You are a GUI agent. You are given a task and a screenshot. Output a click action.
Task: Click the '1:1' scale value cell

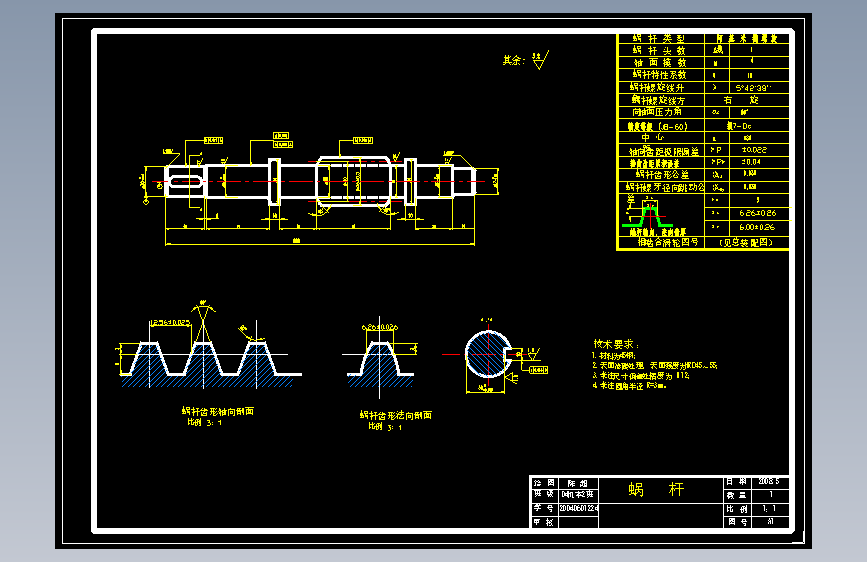[x=769, y=508]
